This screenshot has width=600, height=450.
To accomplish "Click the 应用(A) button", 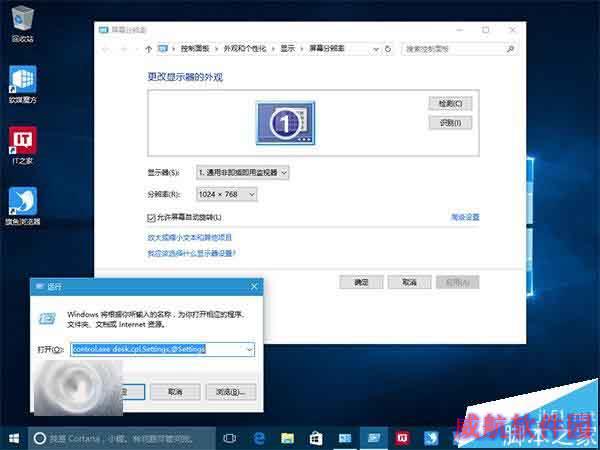I will [458, 282].
